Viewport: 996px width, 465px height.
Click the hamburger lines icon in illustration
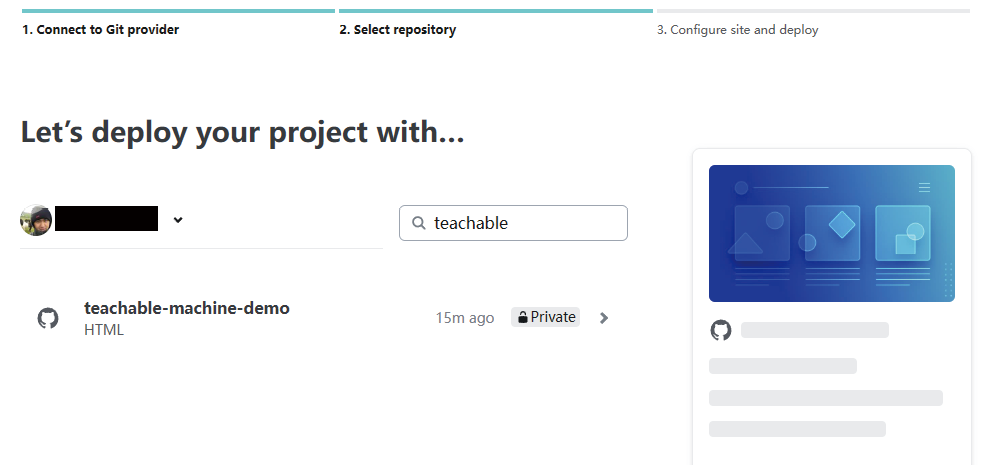click(925, 187)
